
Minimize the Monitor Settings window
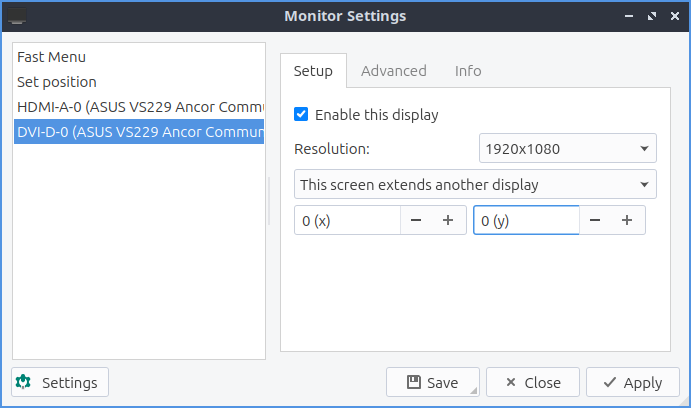tap(630, 16)
